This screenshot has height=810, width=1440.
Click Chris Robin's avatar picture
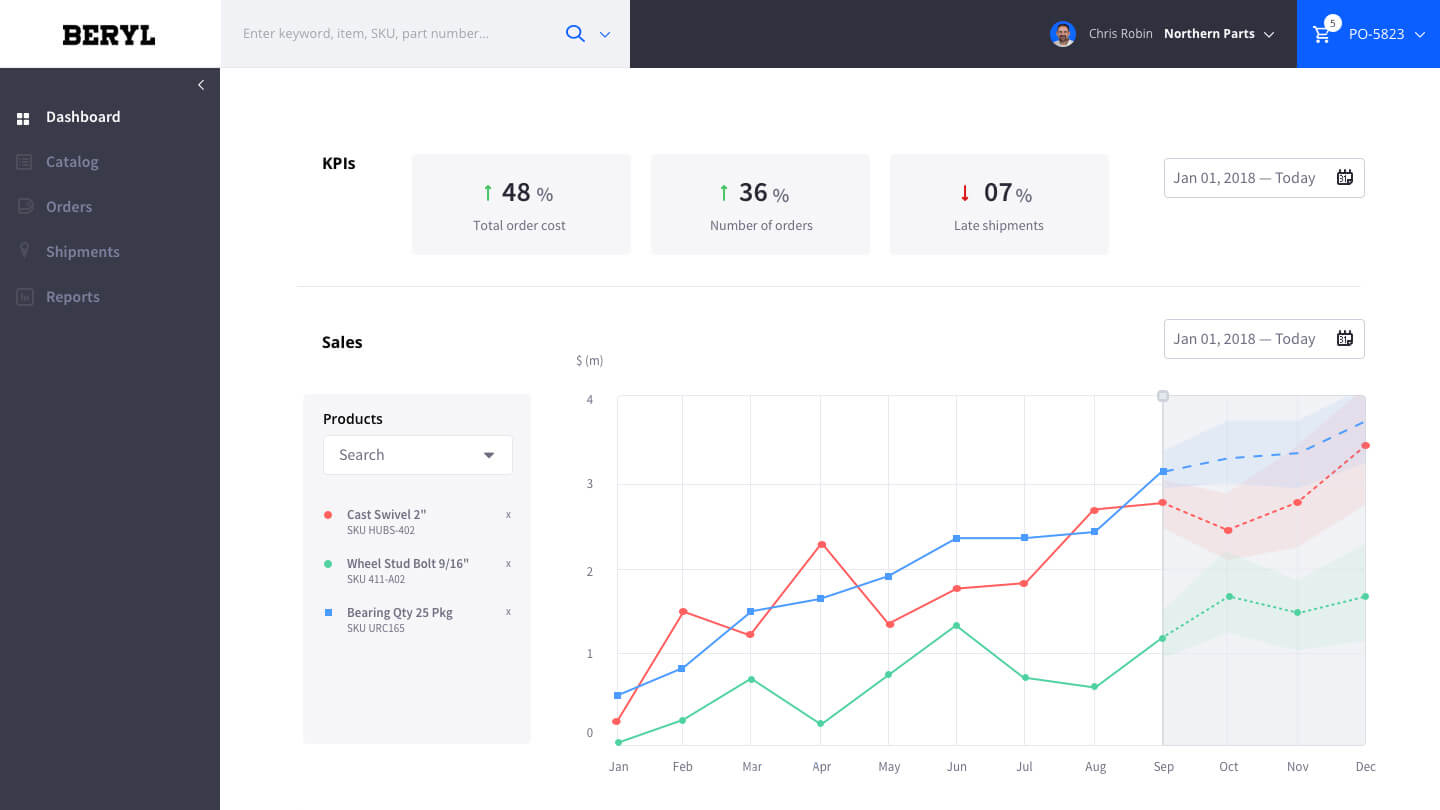[x=1063, y=34]
